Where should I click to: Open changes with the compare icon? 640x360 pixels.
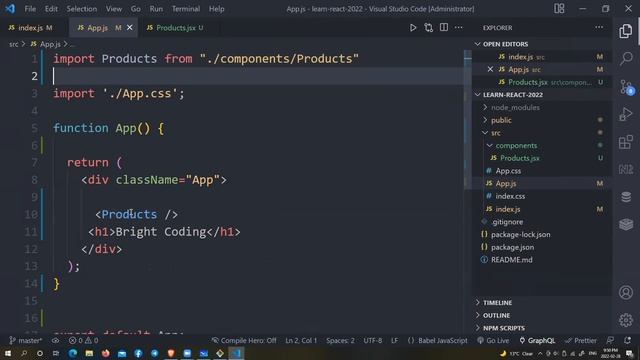pyautogui.click(x=429, y=28)
